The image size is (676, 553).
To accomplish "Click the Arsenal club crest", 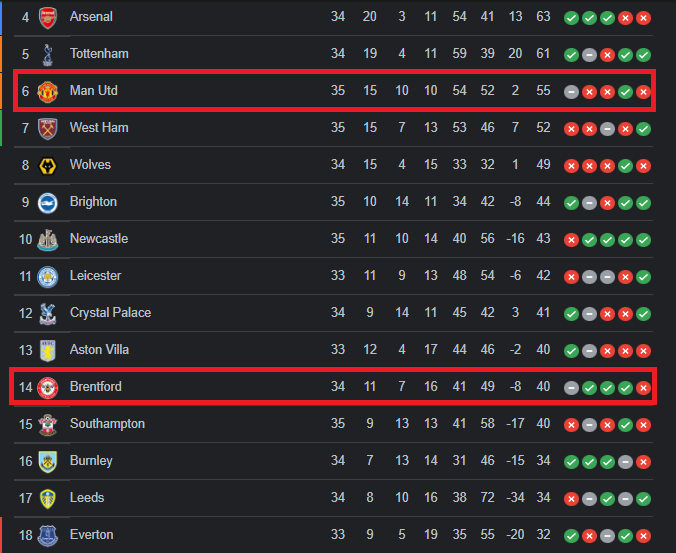I will click(x=47, y=18).
